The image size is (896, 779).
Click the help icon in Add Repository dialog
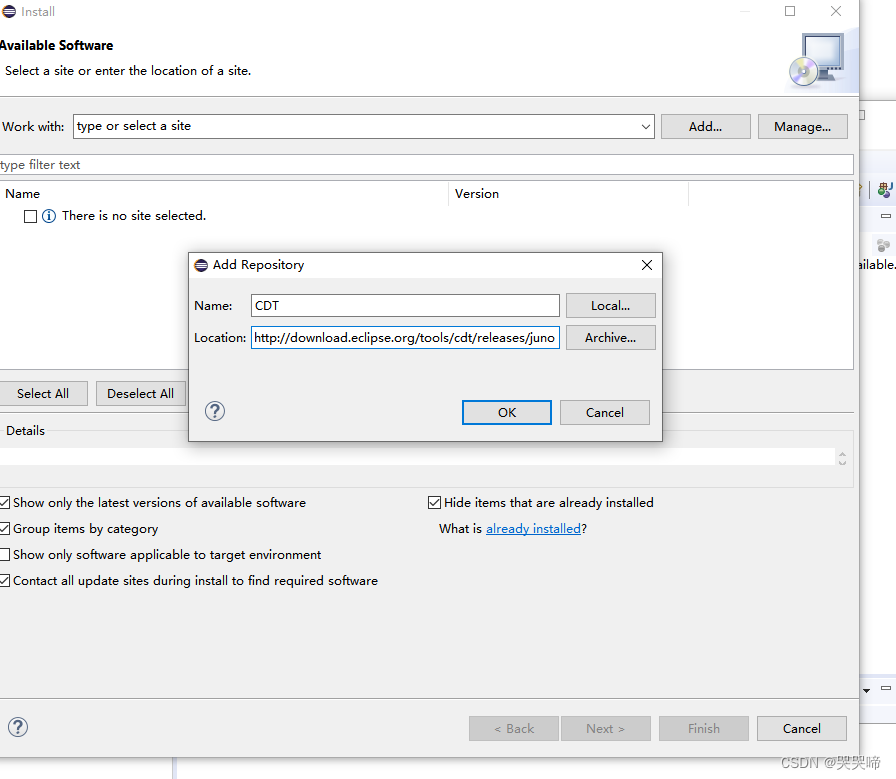pyautogui.click(x=215, y=411)
